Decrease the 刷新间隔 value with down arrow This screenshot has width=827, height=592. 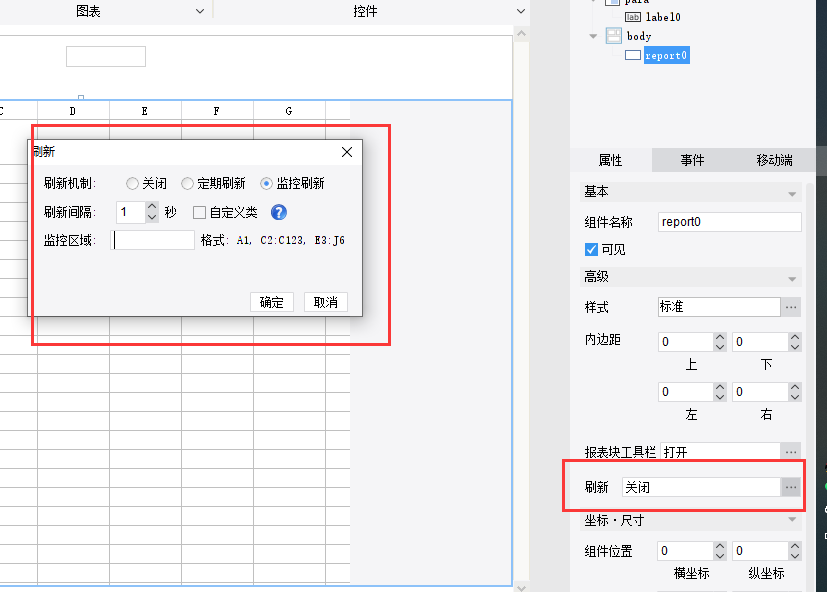click(152, 217)
